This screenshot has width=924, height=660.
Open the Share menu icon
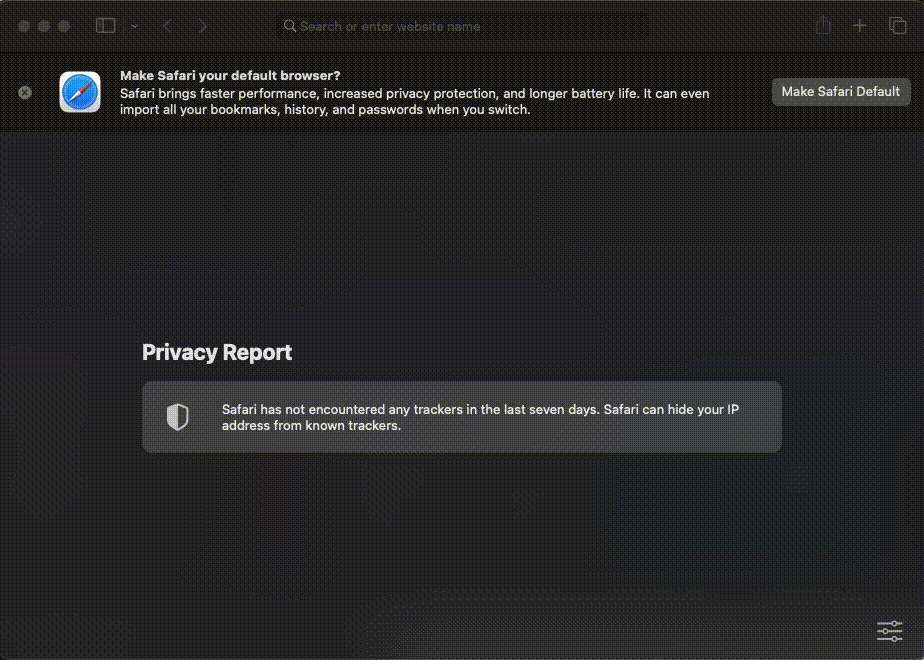823,26
